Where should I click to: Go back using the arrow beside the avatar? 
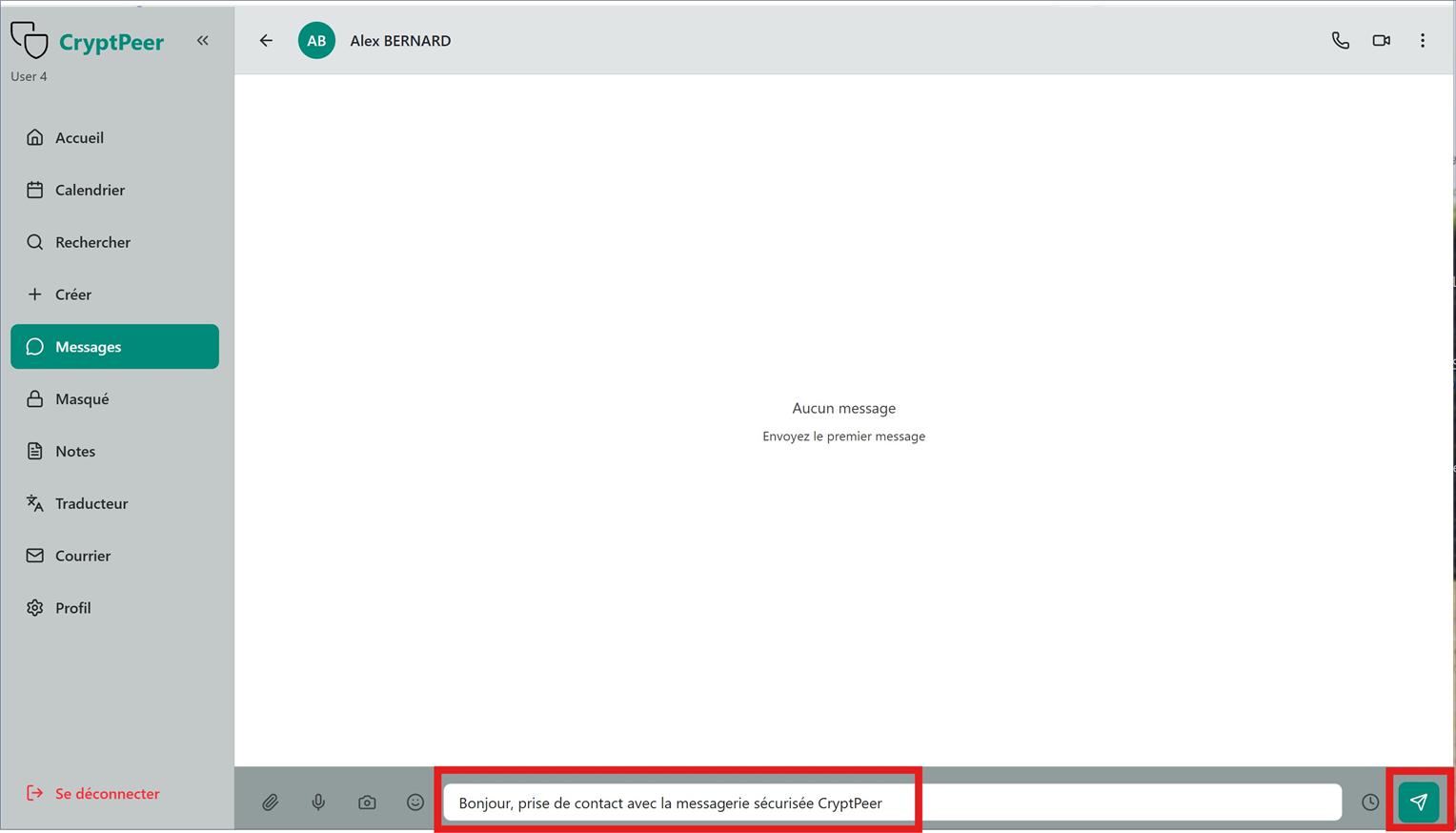tap(266, 41)
